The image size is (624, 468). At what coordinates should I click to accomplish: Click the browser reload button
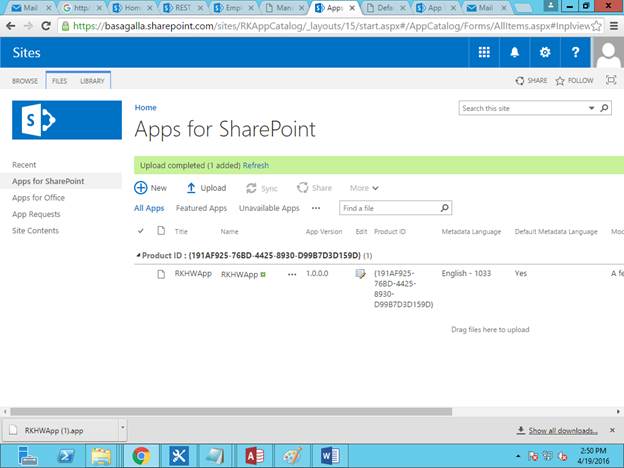[x=46, y=26]
